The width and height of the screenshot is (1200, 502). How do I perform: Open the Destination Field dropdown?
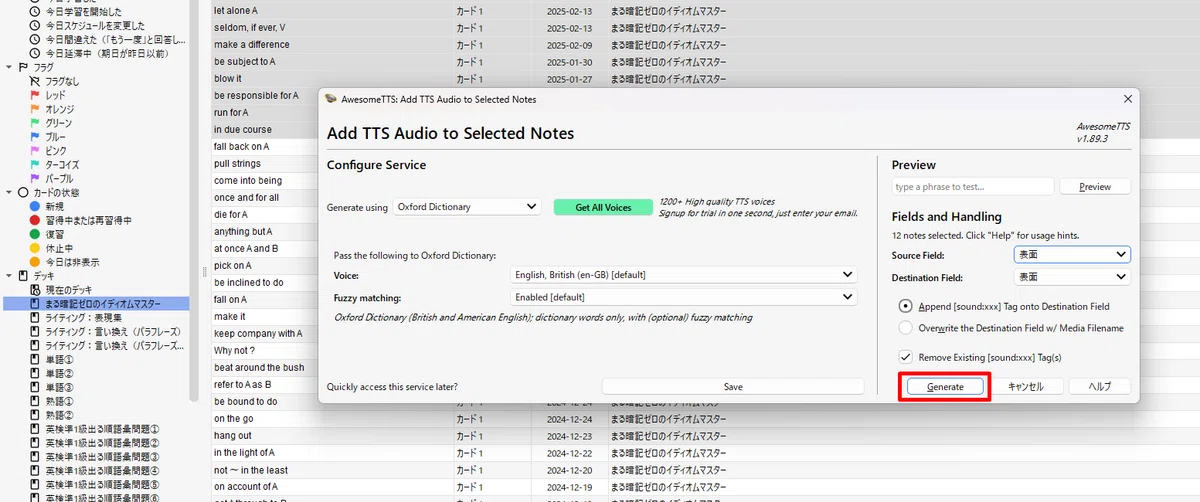click(x=1072, y=277)
